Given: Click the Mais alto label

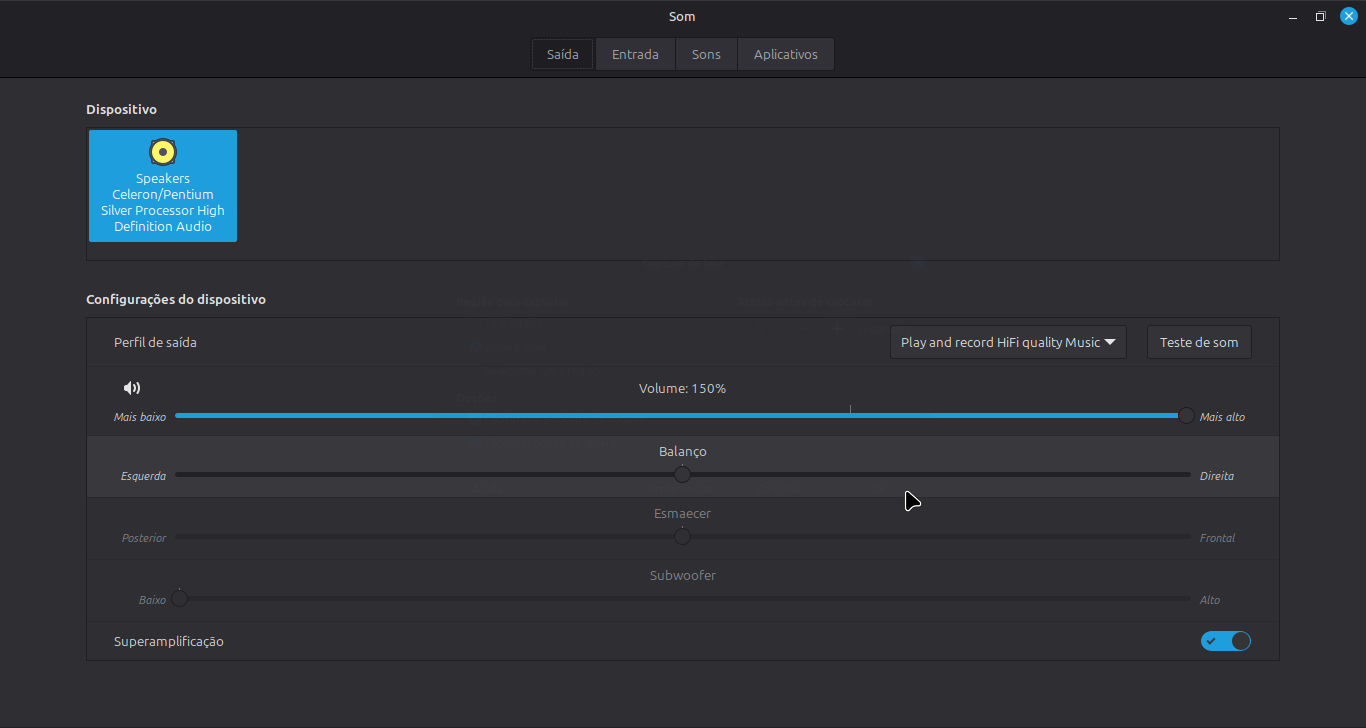Looking at the screenshot, I should tap(1222, 417).
